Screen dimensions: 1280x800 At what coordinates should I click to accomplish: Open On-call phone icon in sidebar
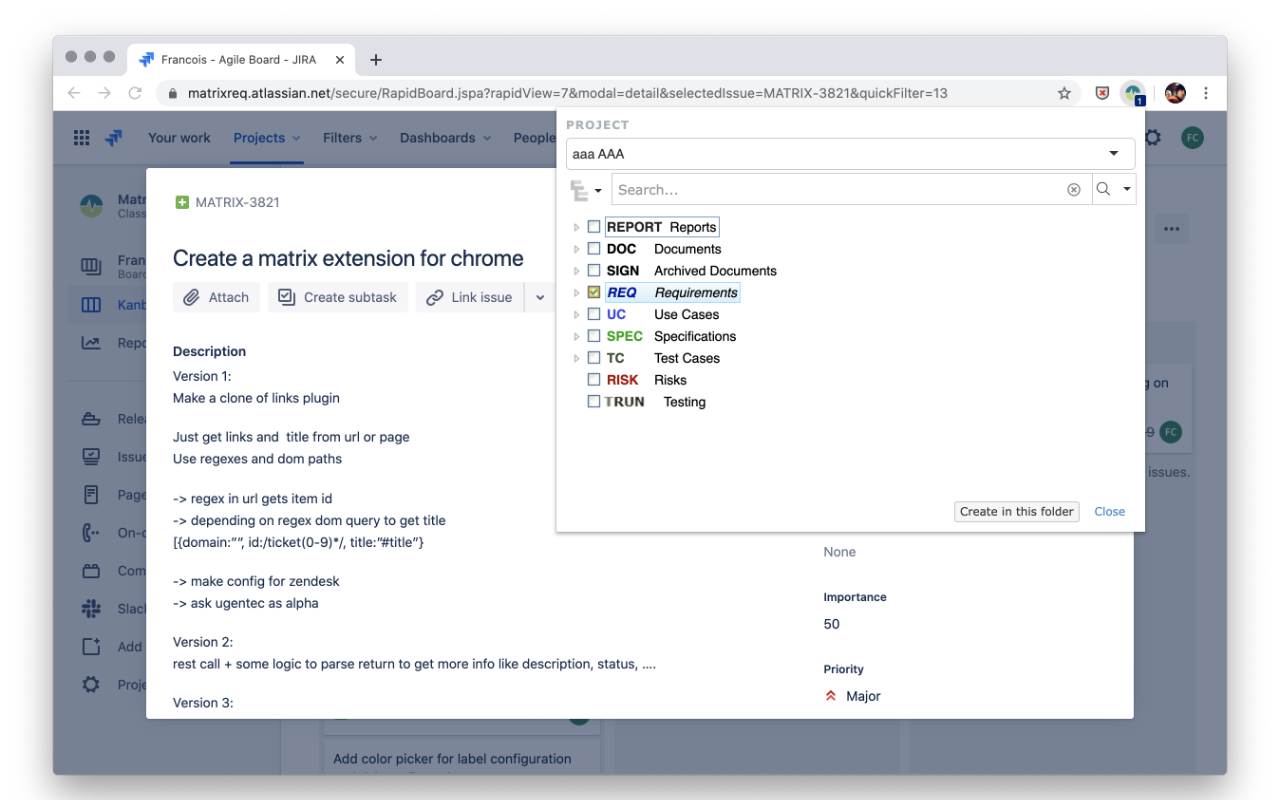91,533
